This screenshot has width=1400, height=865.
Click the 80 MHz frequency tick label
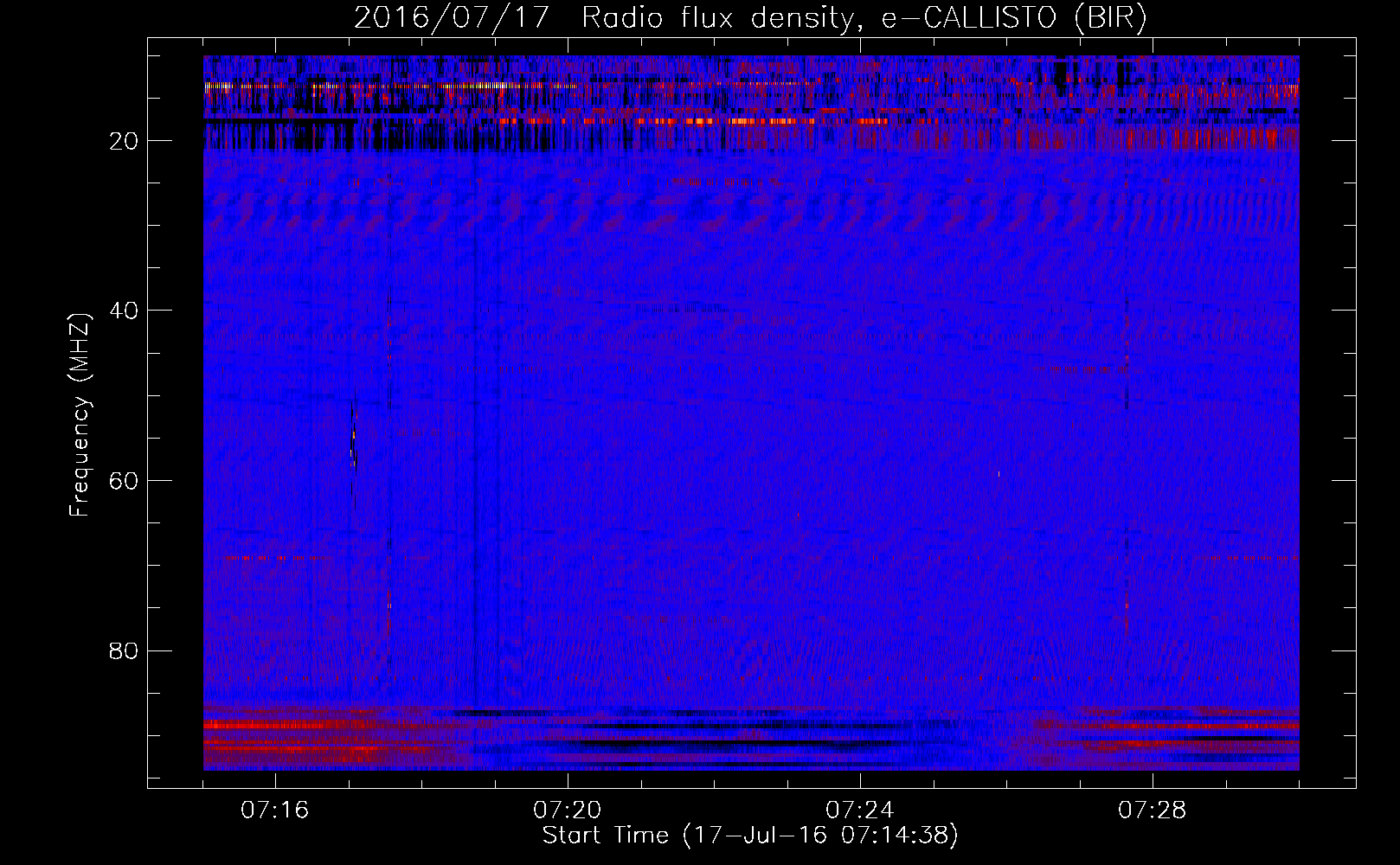click(x=125, y=650)
